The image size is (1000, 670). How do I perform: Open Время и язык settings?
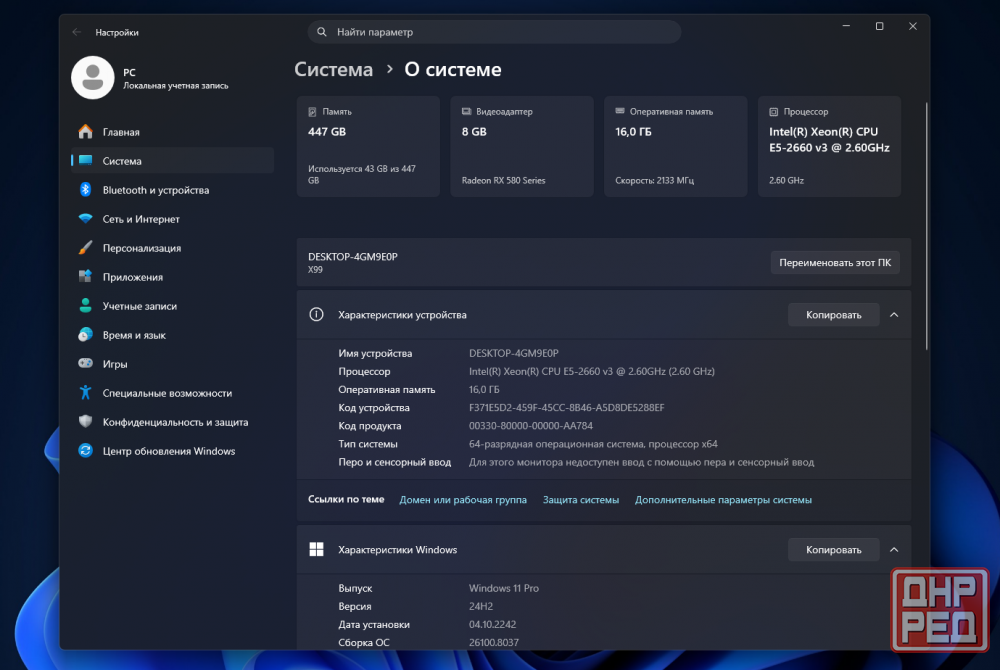[172, 335]
